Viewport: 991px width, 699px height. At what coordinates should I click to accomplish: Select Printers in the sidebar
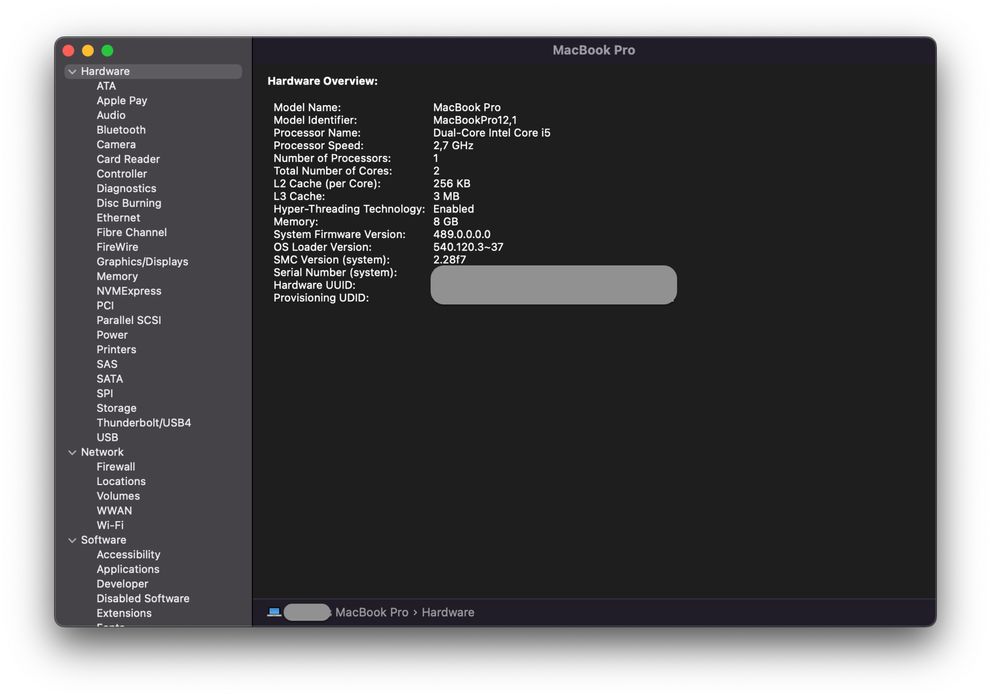point(116,350)
